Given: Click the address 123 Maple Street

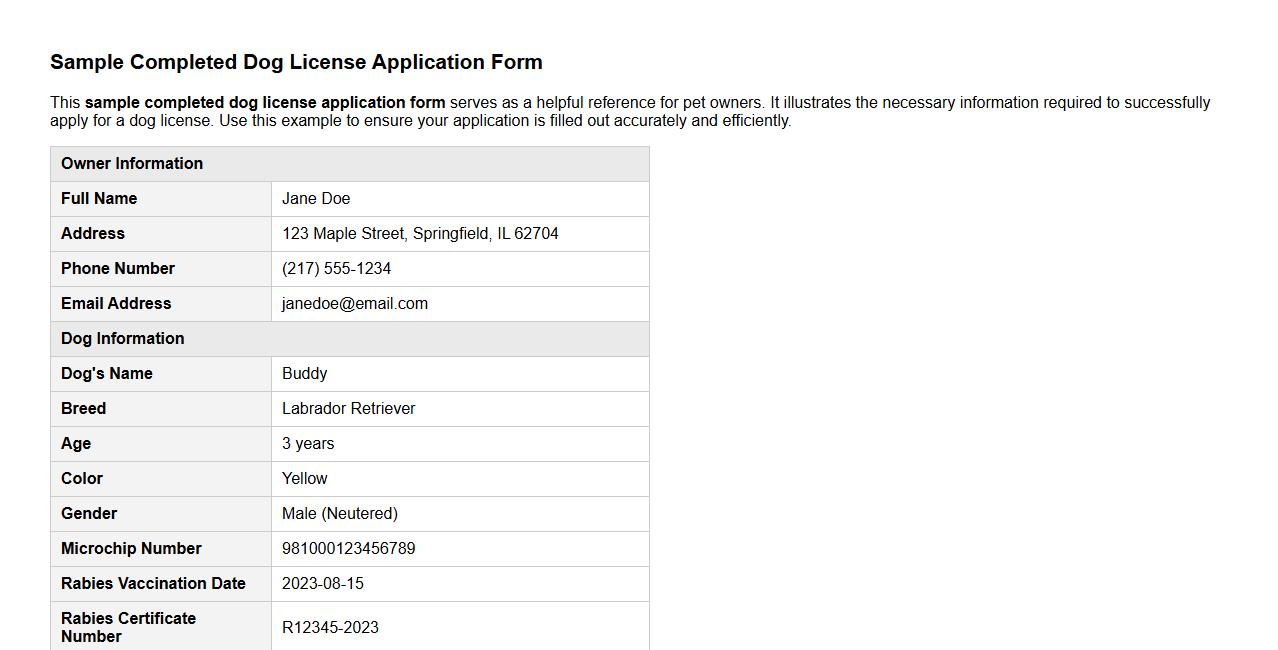Looking at the screenshot, I should [x=421, y=233].
